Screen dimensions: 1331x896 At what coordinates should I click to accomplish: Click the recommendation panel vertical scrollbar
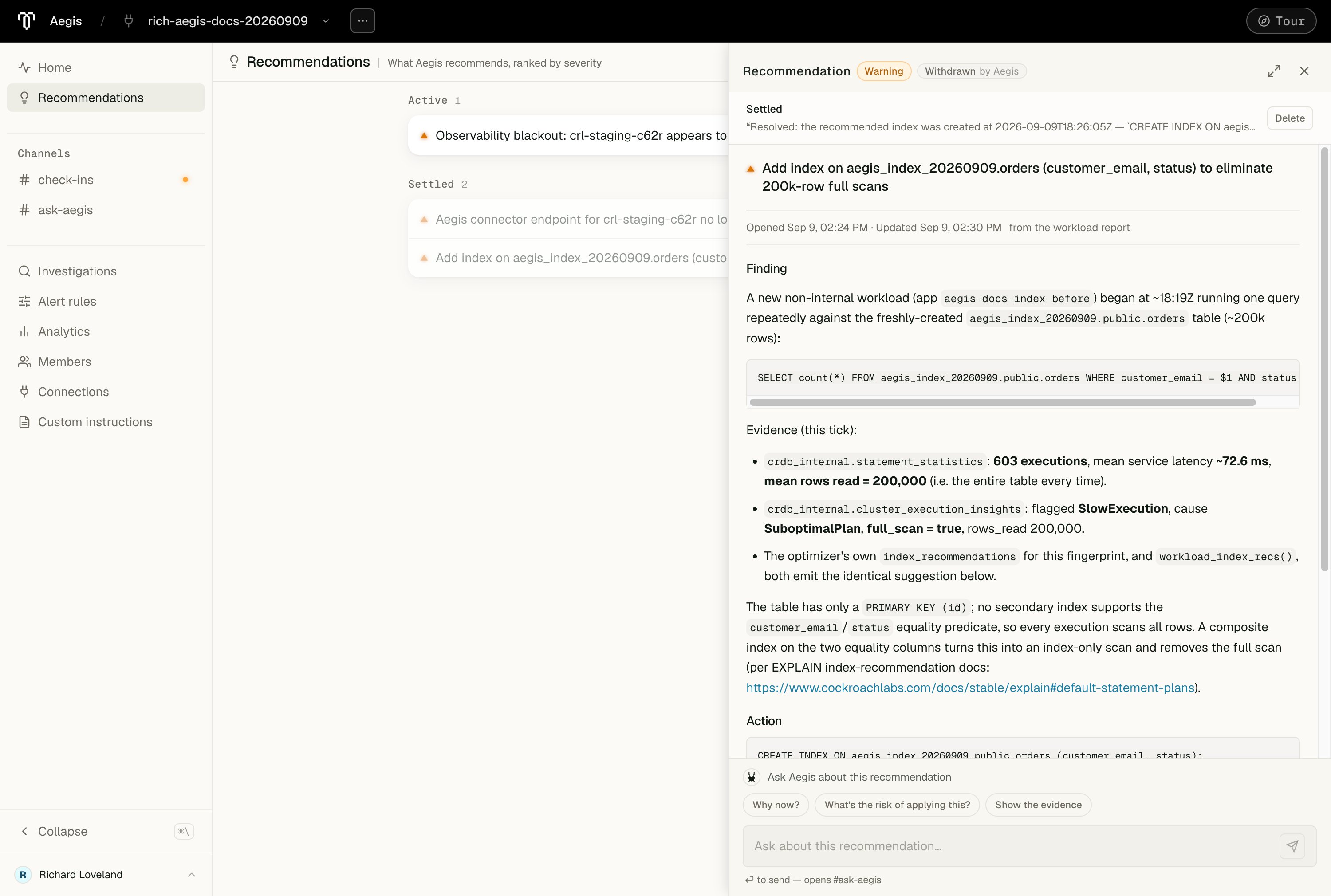click(1324, 359)
